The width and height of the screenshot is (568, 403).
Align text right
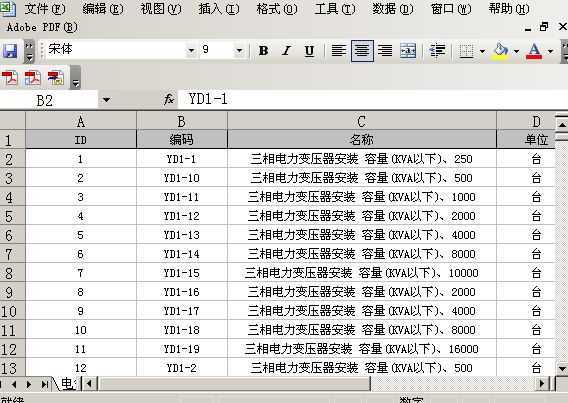click(385, 51)
